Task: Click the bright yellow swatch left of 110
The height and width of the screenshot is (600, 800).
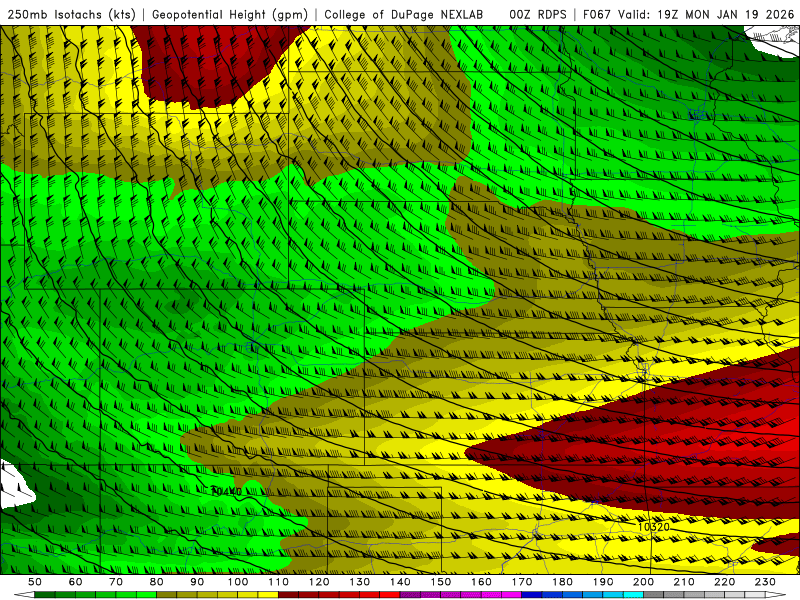Action: point(268,595)
